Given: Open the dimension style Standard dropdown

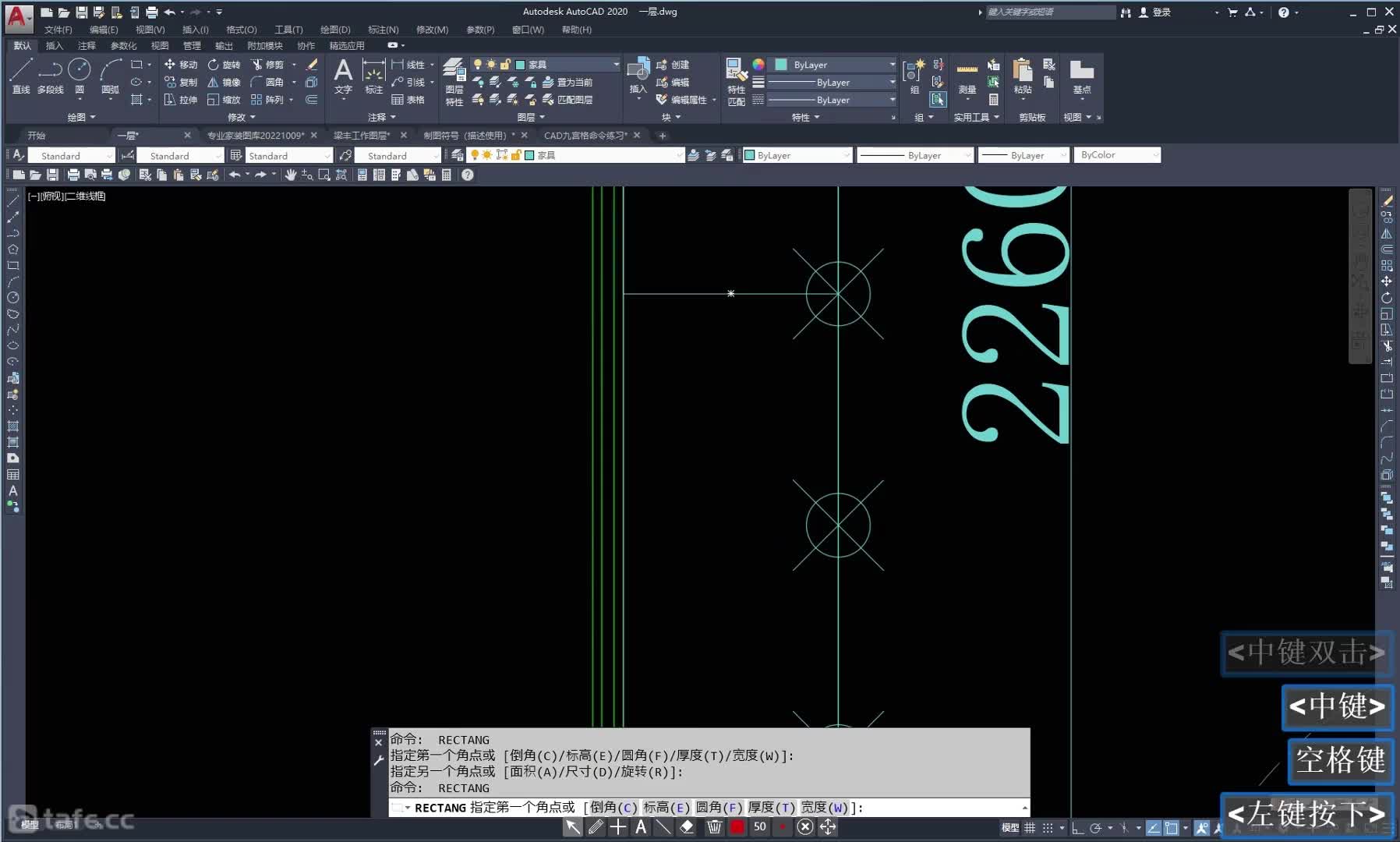Looking at the screenshot, I should [180, 156].
